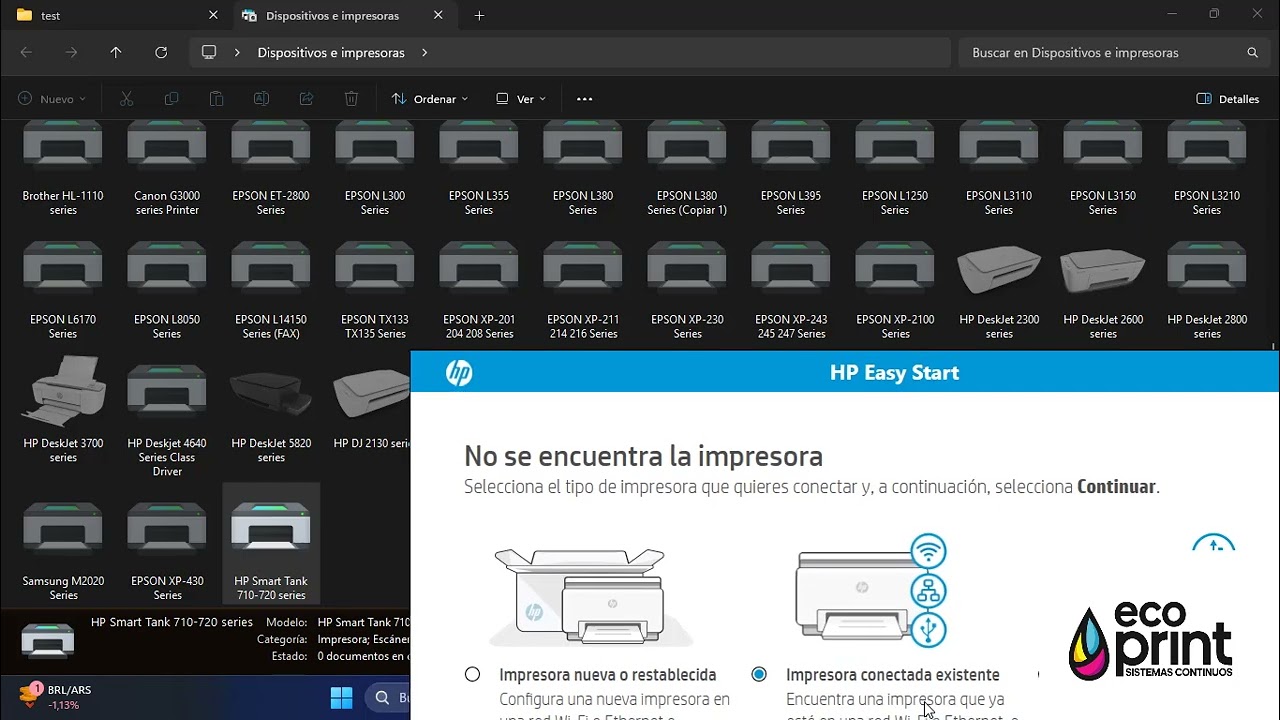Click the Share icon in toolbar

pos(307,99)
